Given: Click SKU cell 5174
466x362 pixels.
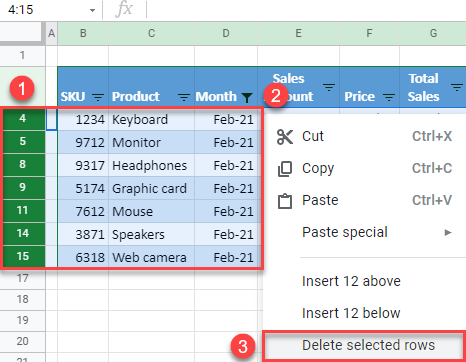Looking at the screenshot, I should (x=83, y=188).
